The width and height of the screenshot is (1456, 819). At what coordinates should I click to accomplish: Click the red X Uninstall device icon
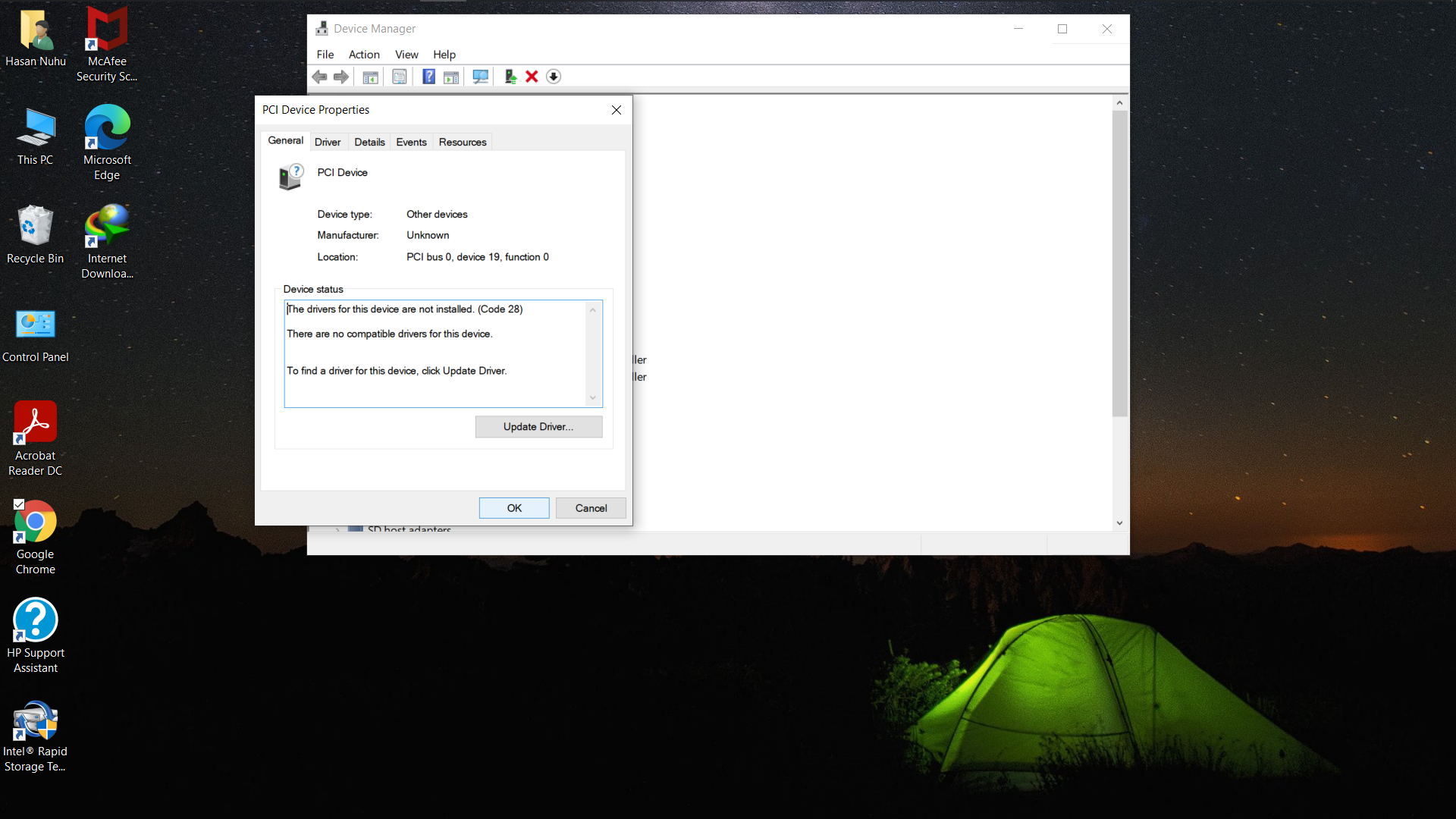pyautogui.click(x=532, y=77)
